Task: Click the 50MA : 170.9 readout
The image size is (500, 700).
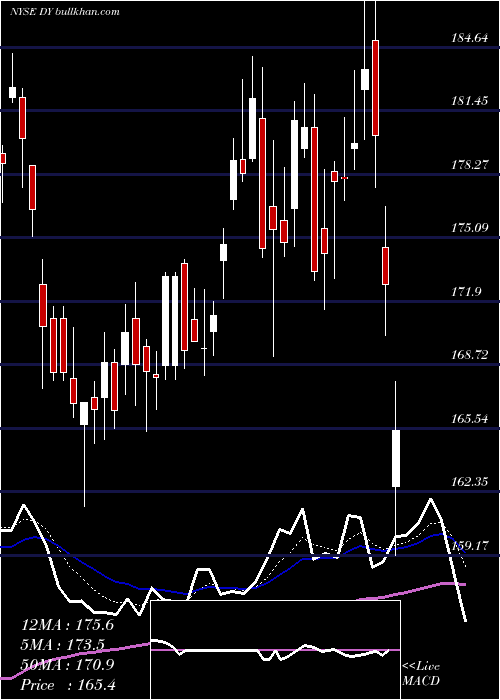Action: (67, 665)
